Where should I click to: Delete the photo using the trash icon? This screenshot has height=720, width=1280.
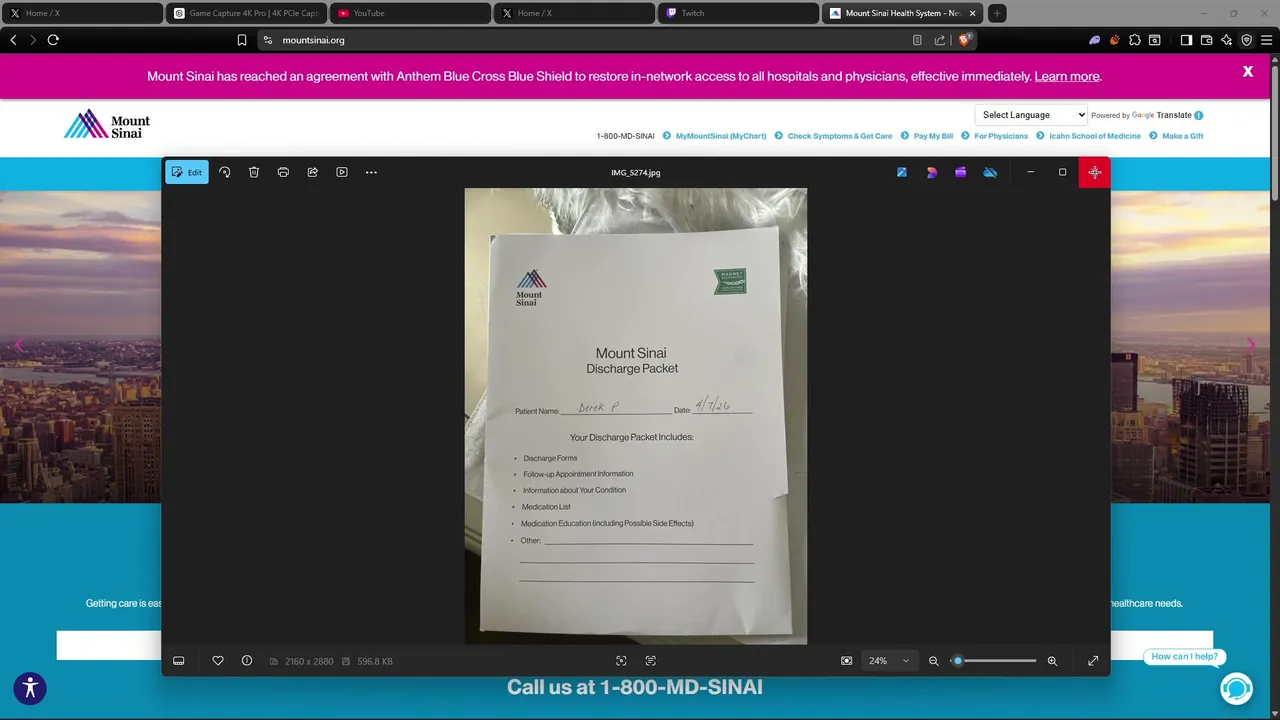pos(254,172)
